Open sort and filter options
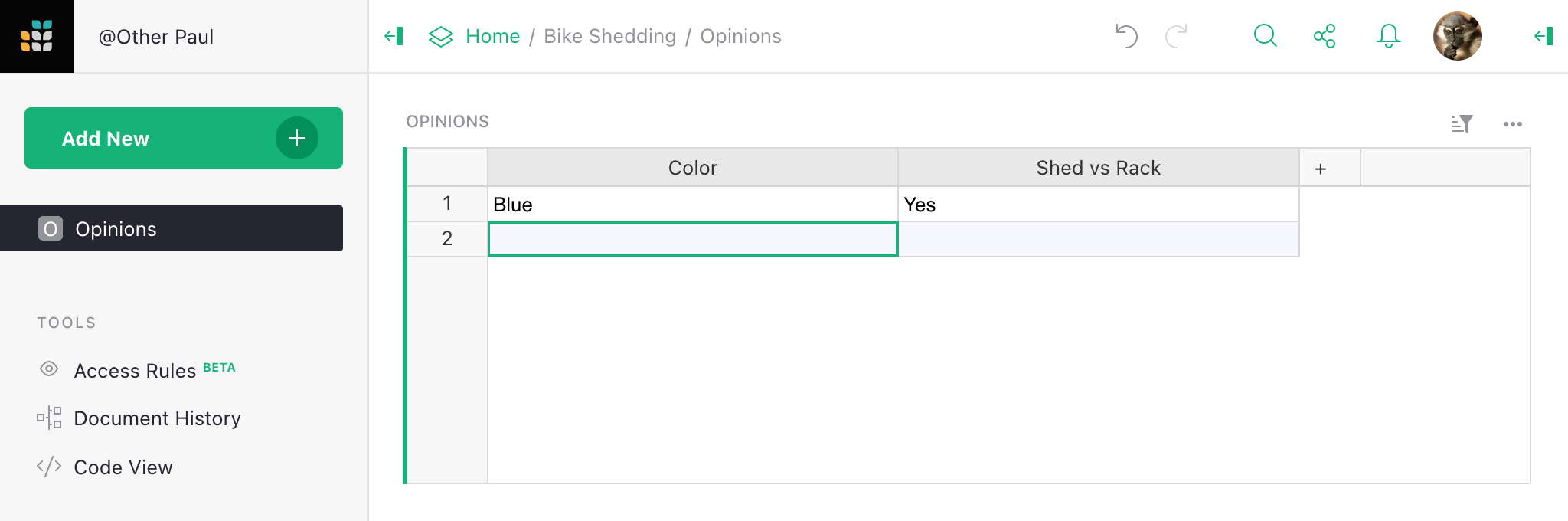This screenshot has height=521, width=1568. pos(1462,123)
